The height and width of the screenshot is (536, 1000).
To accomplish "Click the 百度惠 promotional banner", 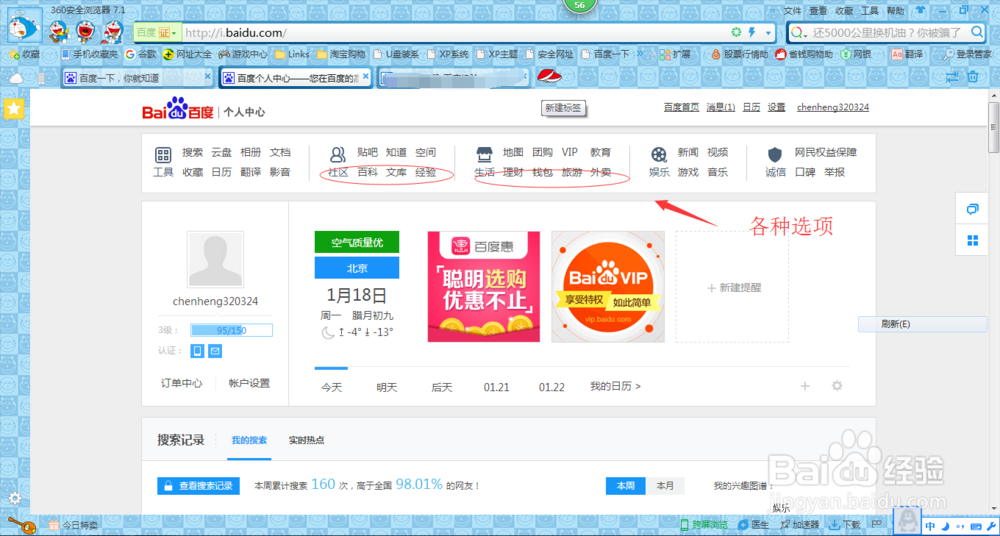I will pos(484,287).
